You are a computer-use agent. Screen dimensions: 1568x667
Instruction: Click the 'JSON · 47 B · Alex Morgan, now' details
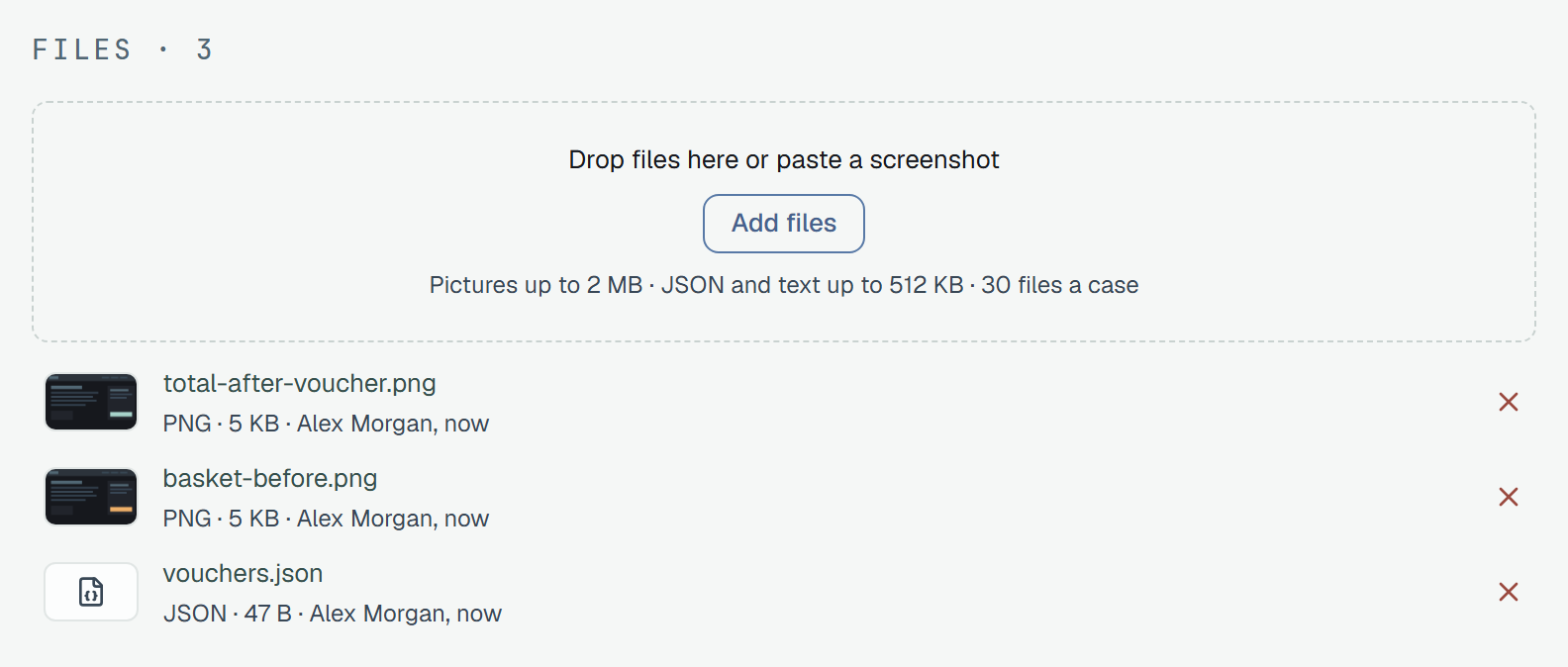[333, 614]
